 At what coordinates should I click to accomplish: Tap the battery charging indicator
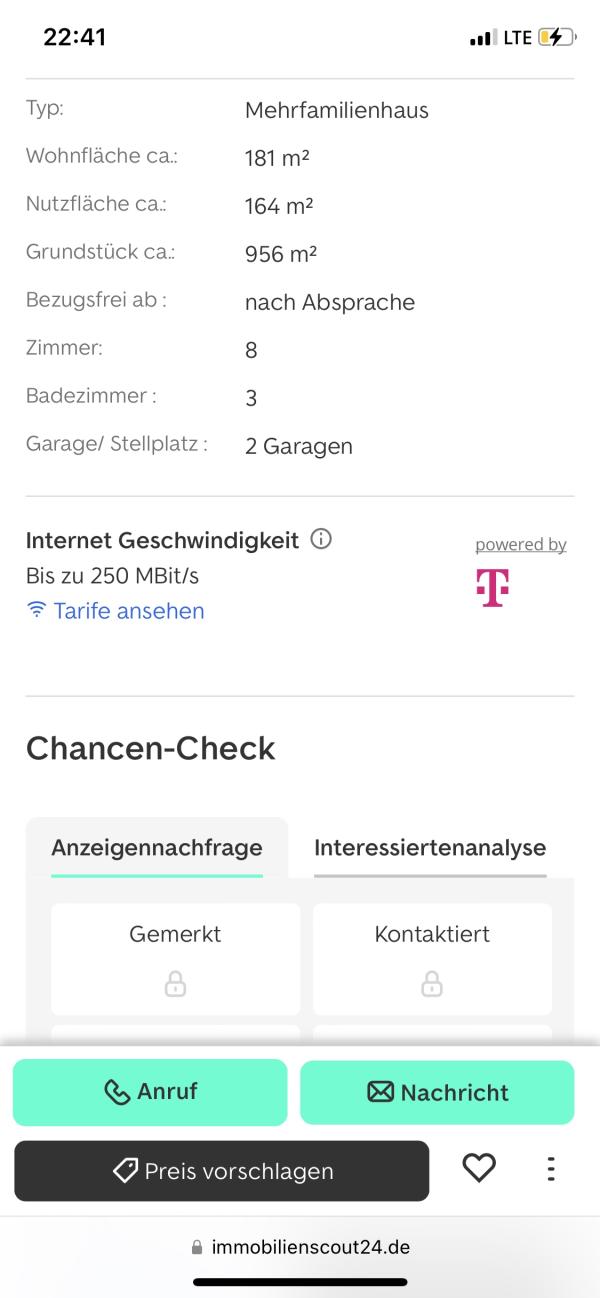(557, 38)
